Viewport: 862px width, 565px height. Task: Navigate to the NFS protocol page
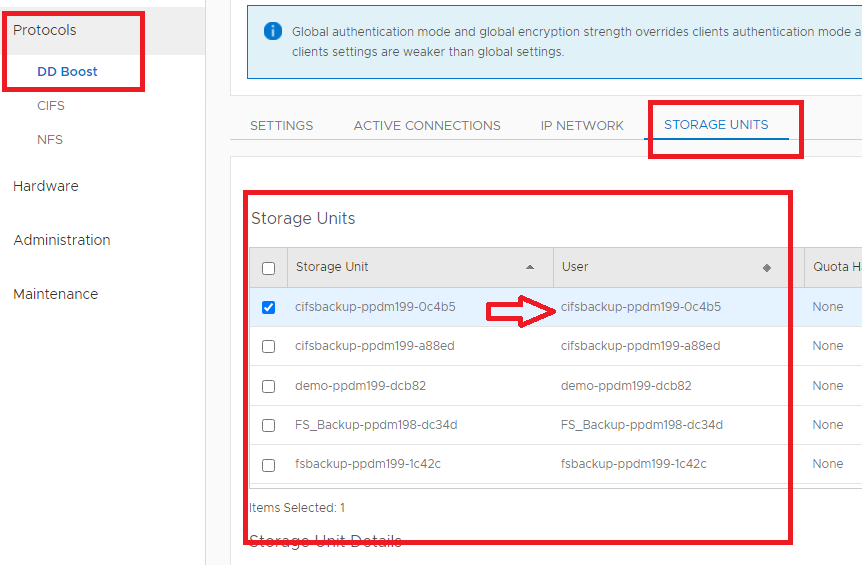50,140
